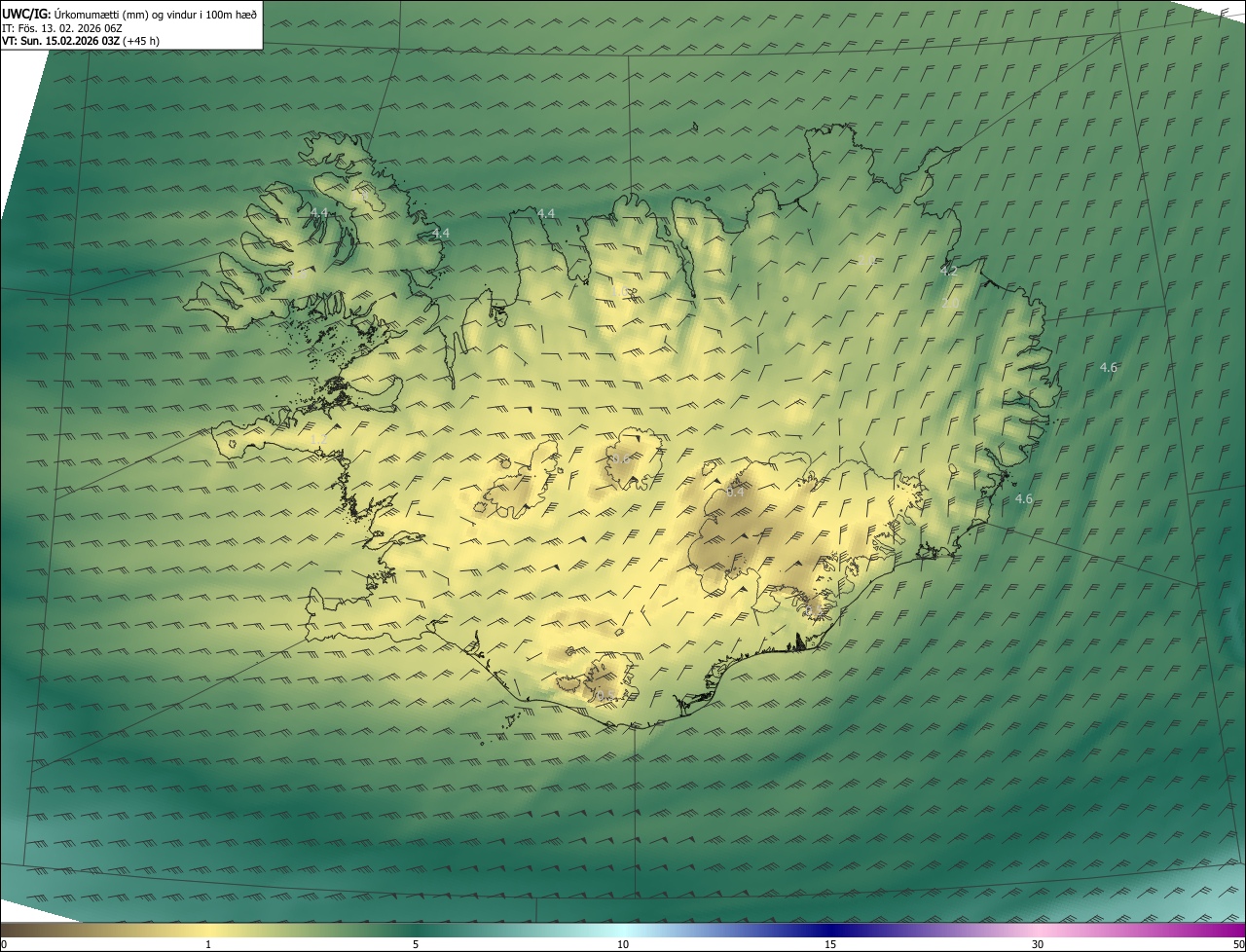Click the "VT: Sun. 15.02.2026 03Z" valid time

pos(61,41)
